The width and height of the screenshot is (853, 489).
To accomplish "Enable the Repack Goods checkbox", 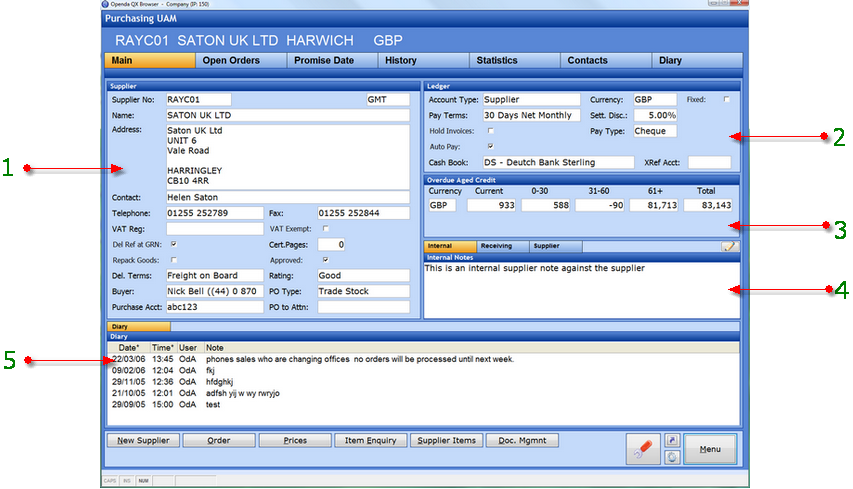I will coord(174,260).
